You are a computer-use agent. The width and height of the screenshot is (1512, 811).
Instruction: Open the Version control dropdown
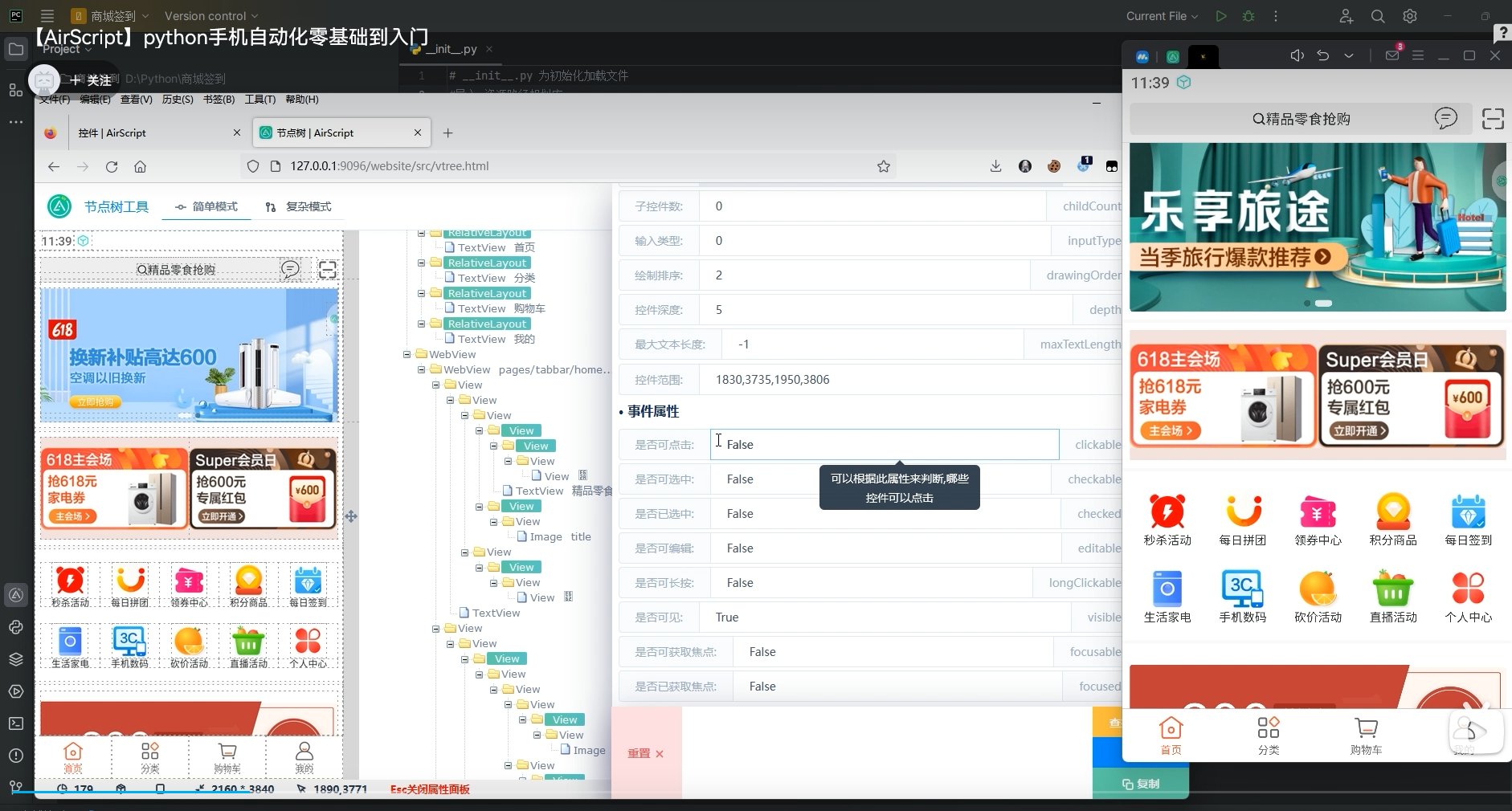tap(211, 16)
